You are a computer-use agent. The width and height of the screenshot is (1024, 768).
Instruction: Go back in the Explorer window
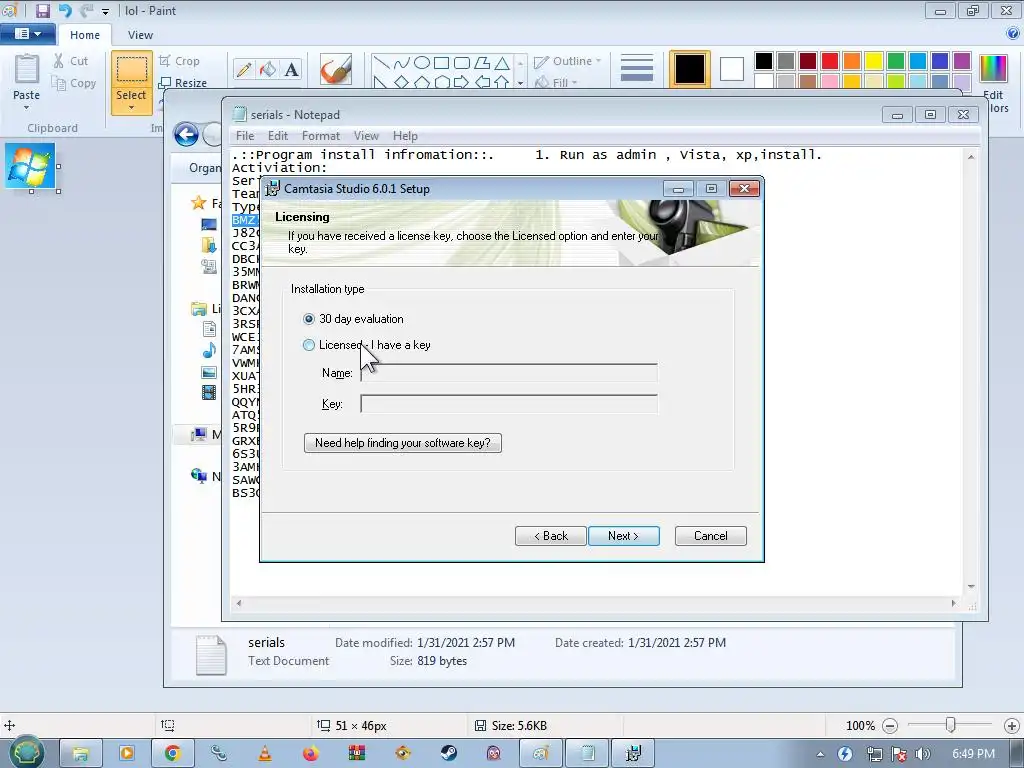click(186, 135)
